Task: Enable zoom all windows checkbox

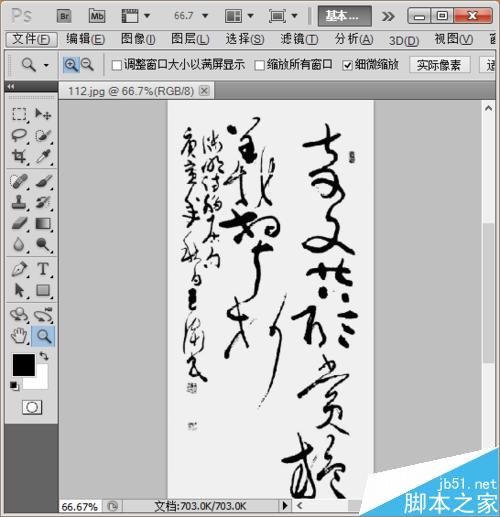Action: [x=259, y=65]
